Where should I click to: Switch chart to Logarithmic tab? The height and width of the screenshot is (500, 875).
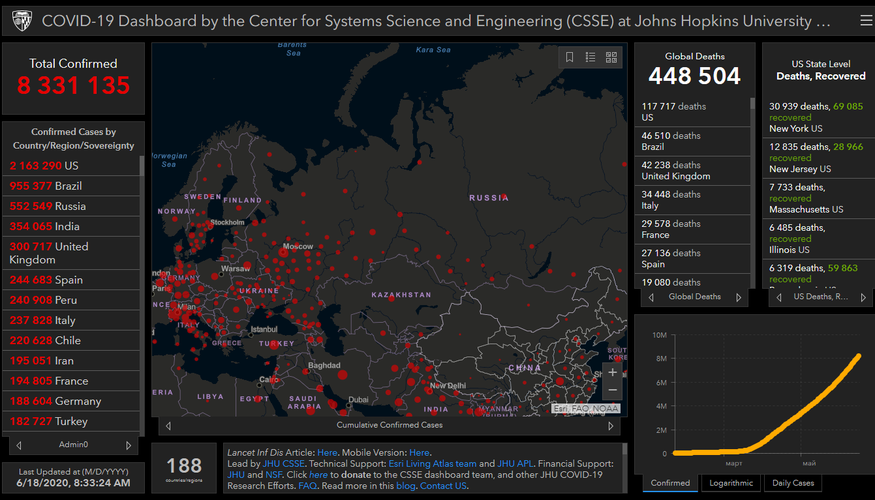click(730, 483)
